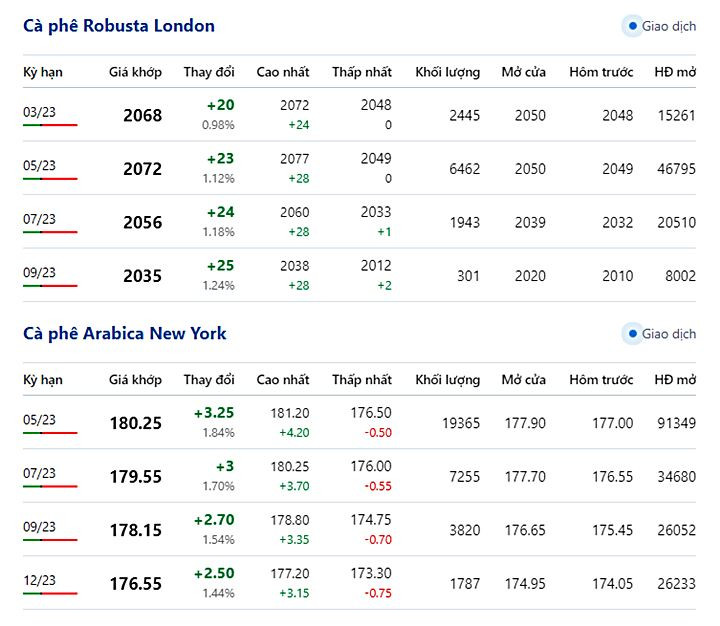The height and width of the screenshot is (626, 720).
Task: Select Arabica contract term 05/23
Action: tap(39, 420)
